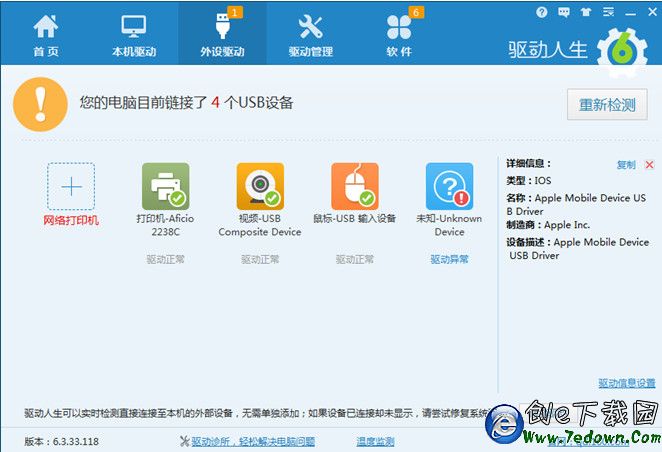Click the skin T-shirt icon
Screen dimensions: 662x452
[x=584, y=13]
